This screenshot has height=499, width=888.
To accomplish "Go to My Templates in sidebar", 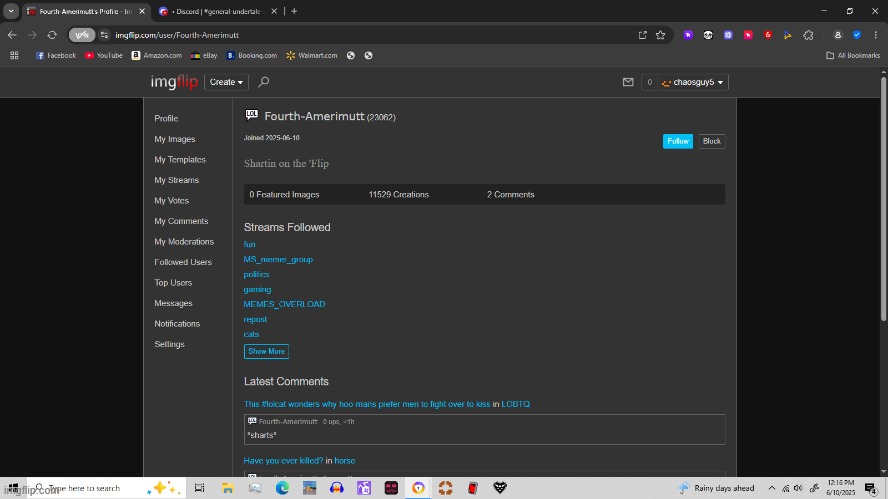I will pos(180,160).
